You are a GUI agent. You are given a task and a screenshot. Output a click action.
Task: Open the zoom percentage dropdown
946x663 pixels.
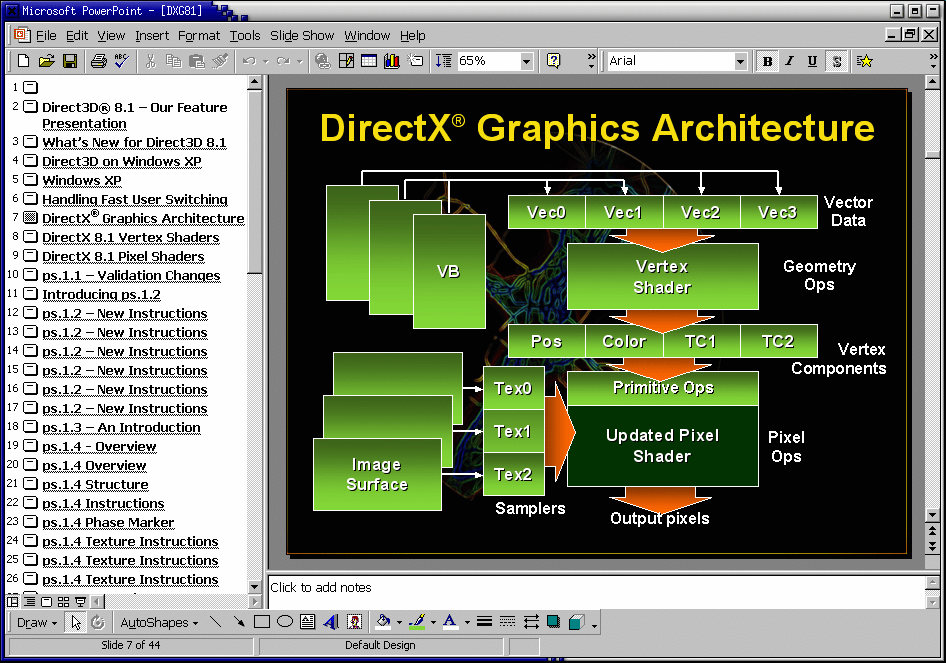coord(526,61)
